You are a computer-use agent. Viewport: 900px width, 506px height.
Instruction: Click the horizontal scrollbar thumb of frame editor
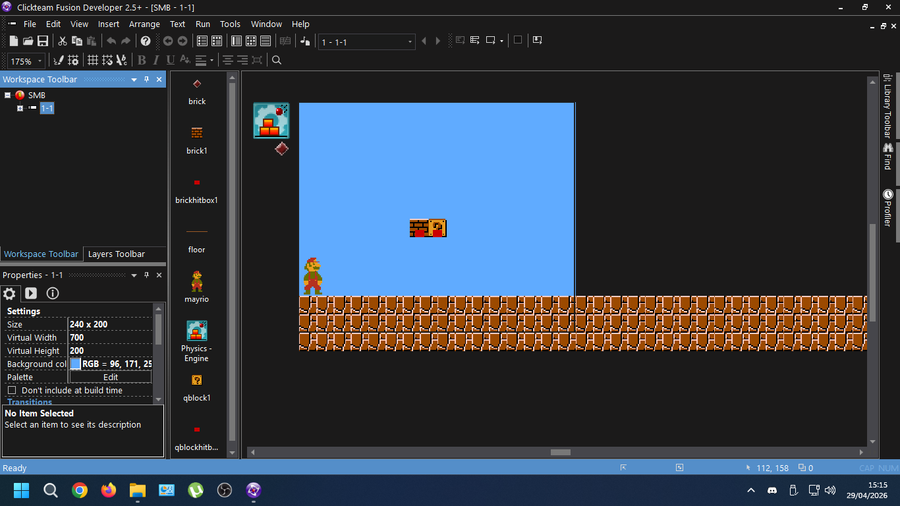pyautogui.click(x=560, y=452)
